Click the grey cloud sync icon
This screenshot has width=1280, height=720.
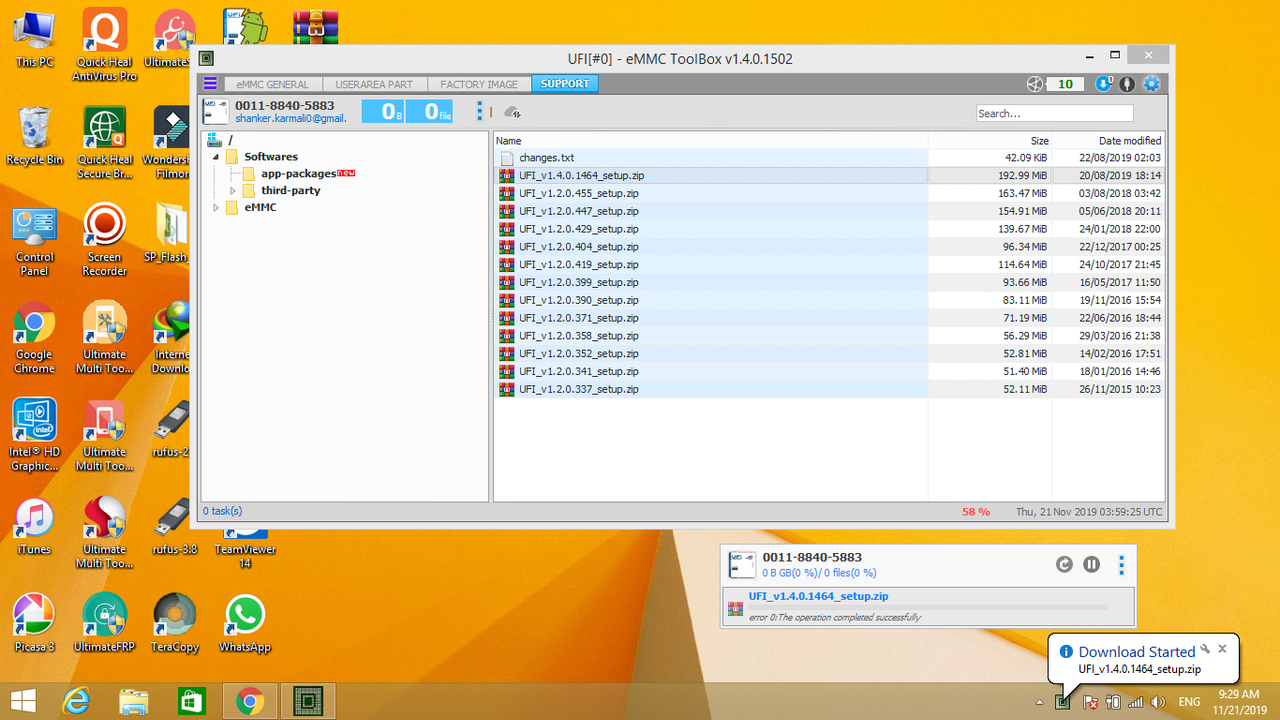(512, 112)
